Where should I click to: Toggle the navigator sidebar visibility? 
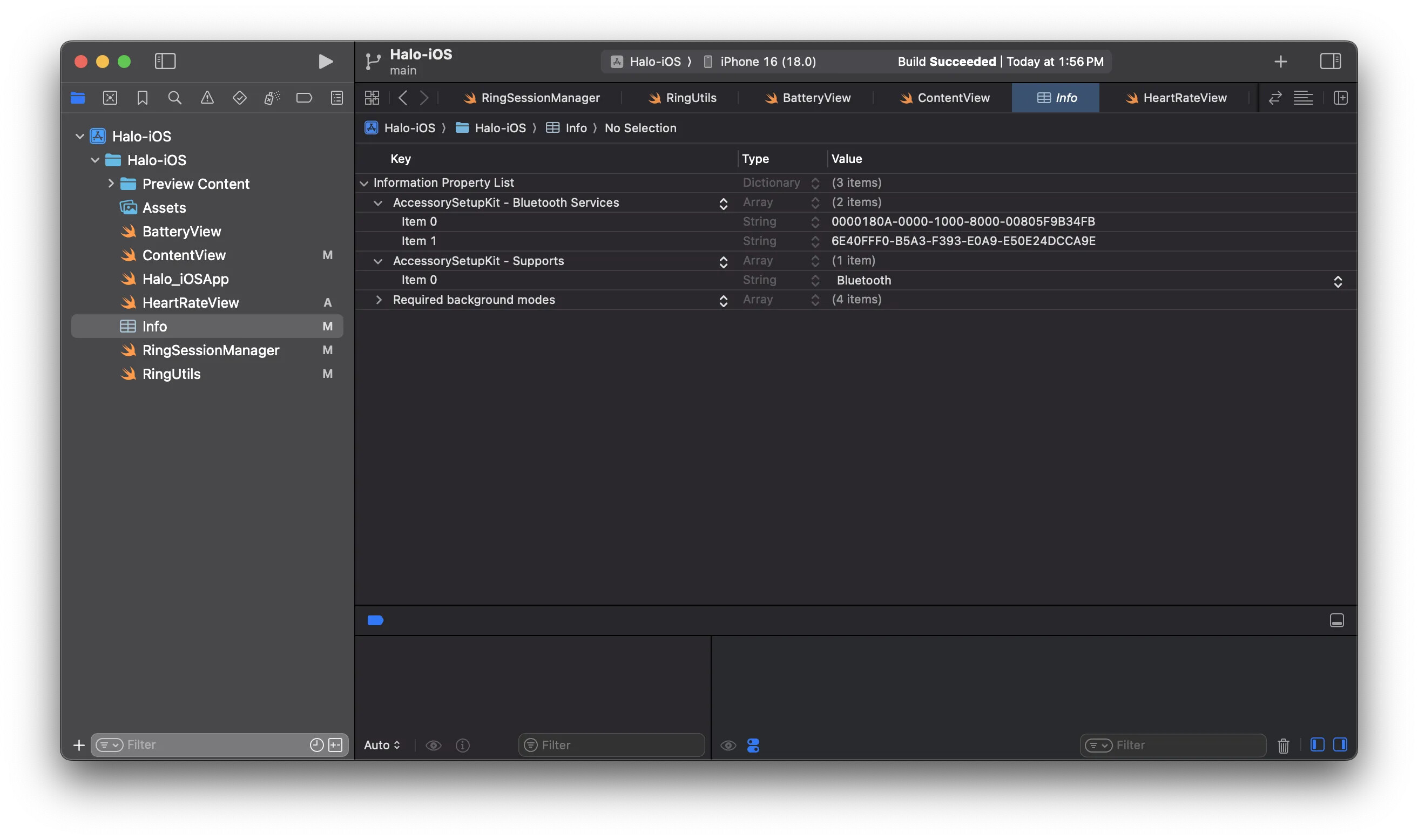click(165, 61)
